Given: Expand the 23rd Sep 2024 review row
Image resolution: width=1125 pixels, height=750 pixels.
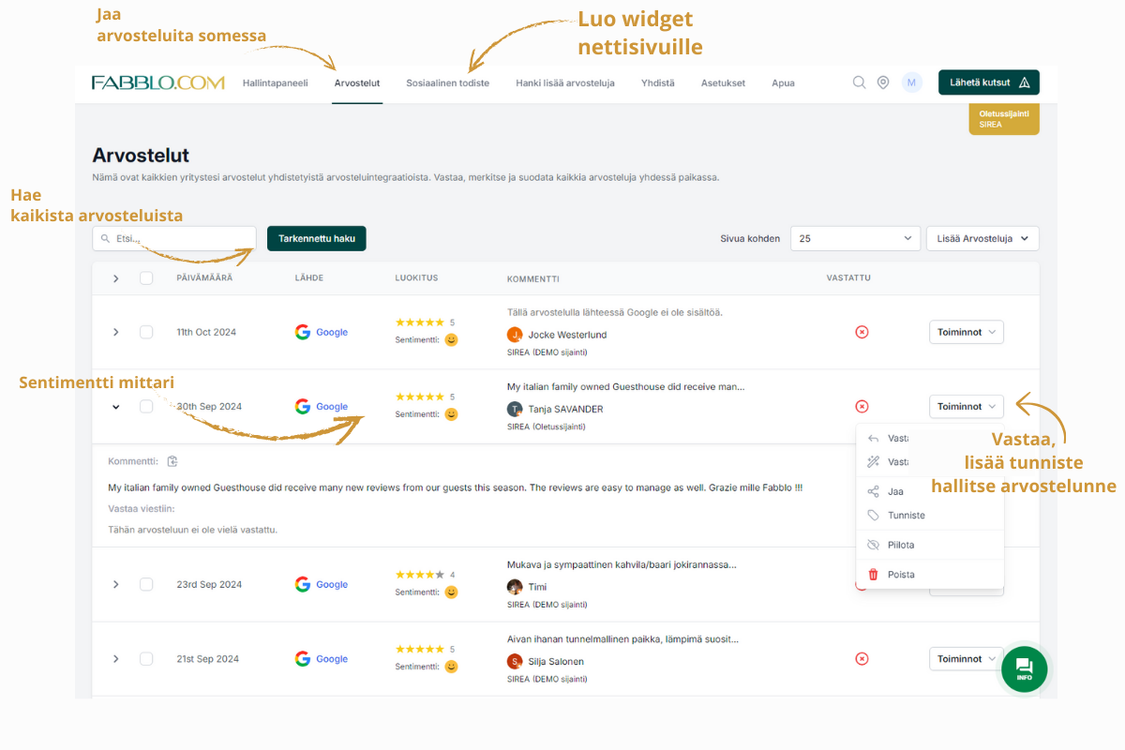Looking at the screenshot, I should [x=116, y=585].
